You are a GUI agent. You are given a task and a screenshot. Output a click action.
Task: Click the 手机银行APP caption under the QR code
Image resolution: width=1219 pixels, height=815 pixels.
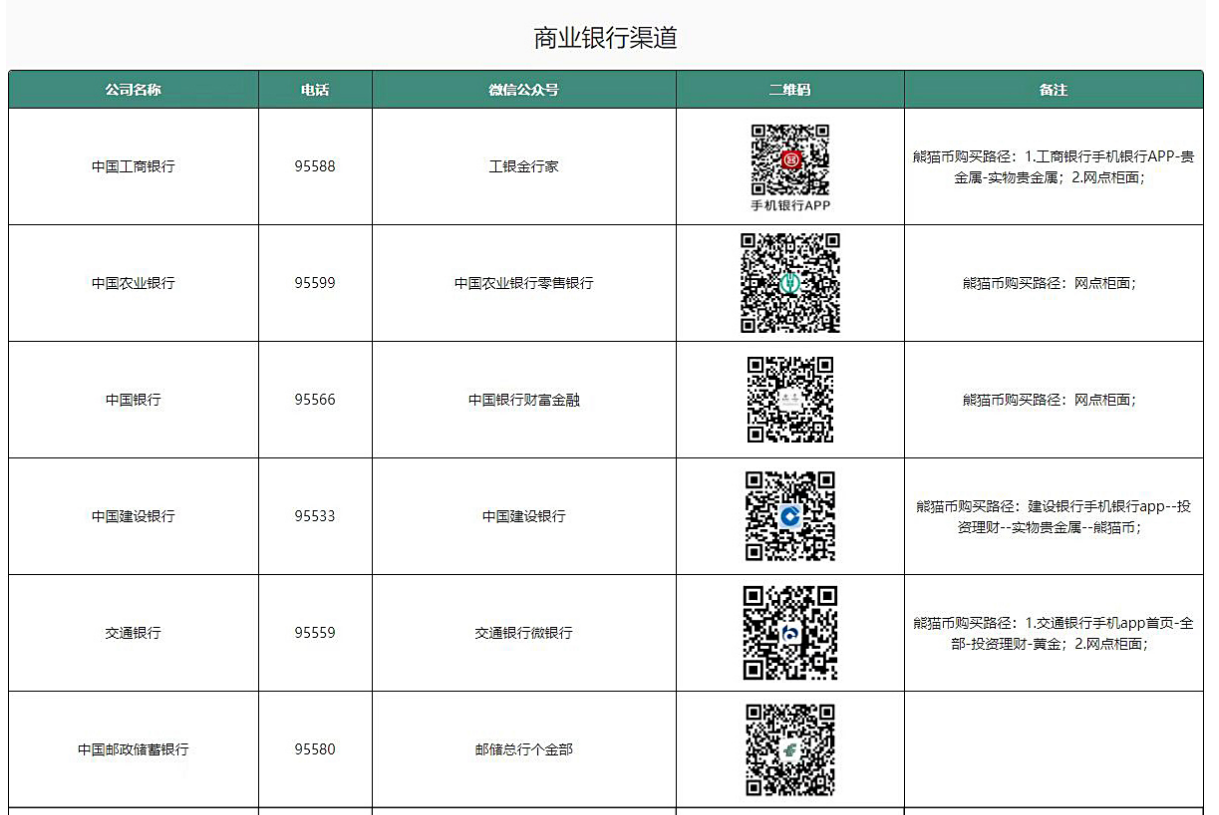(790, 206)
